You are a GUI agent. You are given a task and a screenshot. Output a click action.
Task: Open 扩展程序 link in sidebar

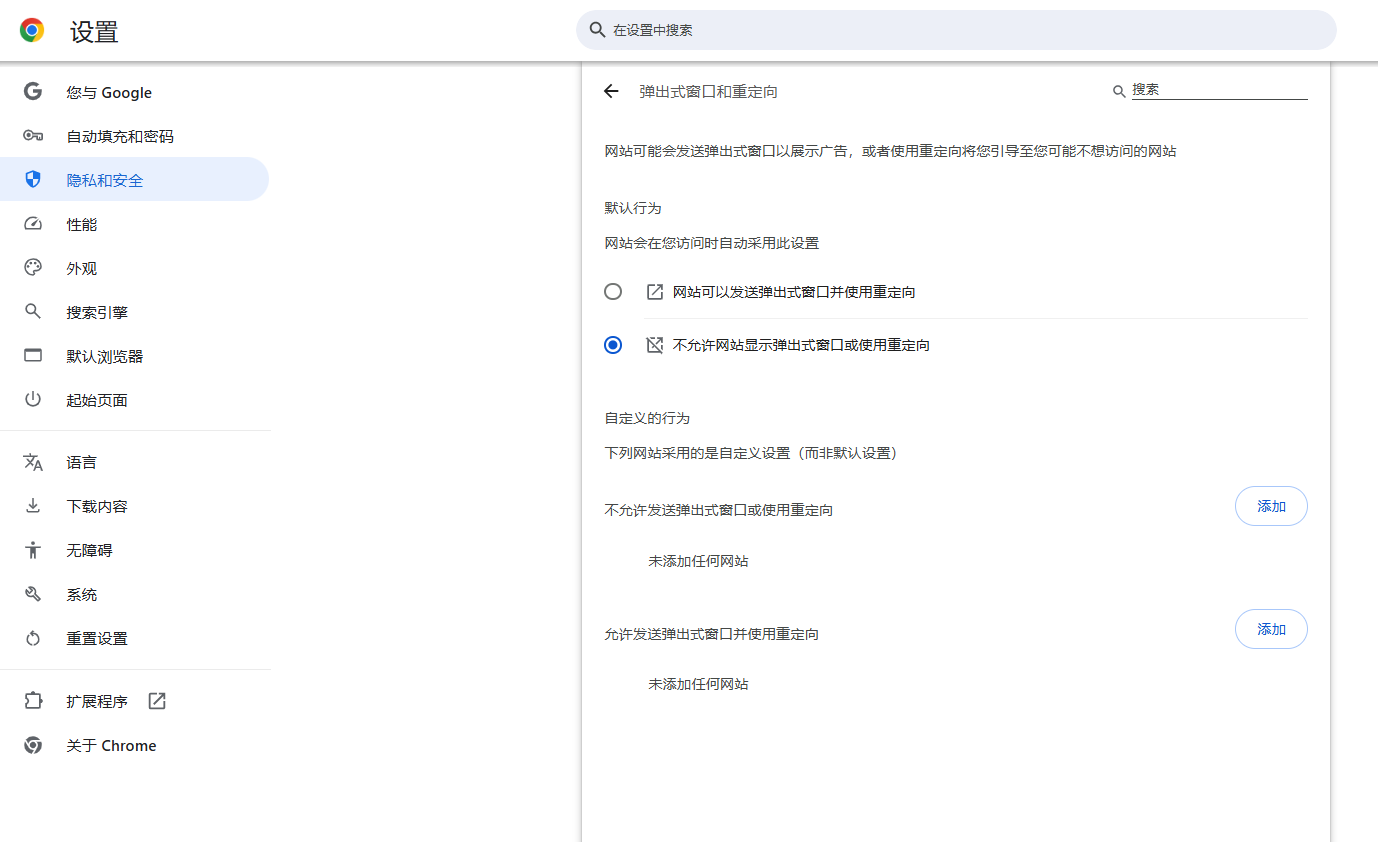point(134,701)
